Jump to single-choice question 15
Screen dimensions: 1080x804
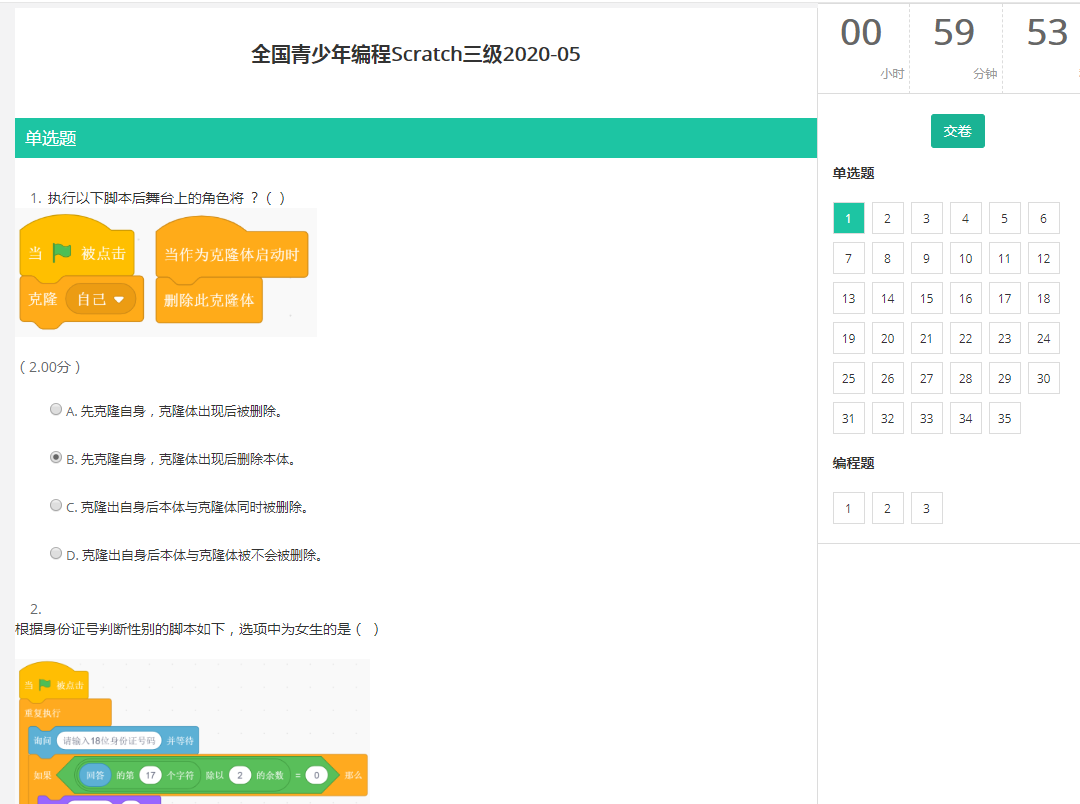pyautogui.click(x=926, y=298)
